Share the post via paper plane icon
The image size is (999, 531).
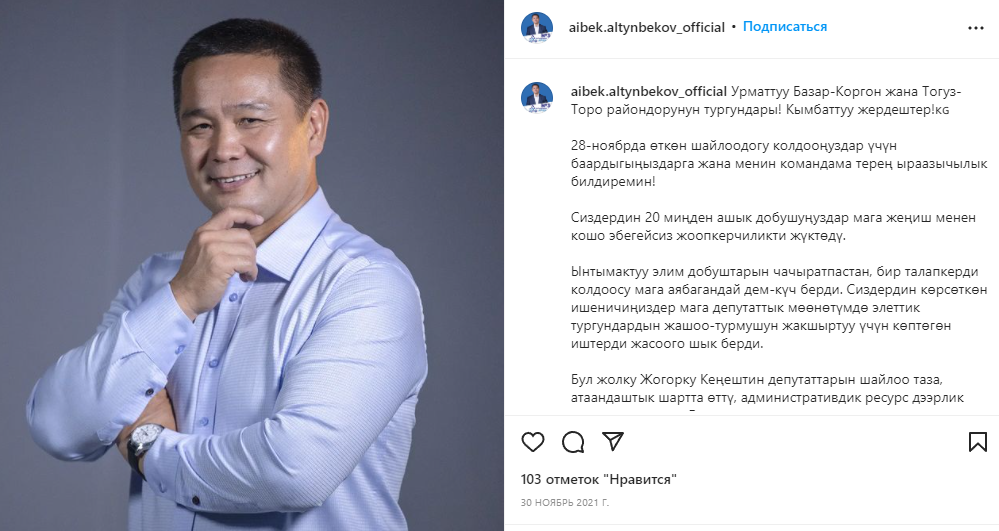pyautogui.click(x=613, y=441)
